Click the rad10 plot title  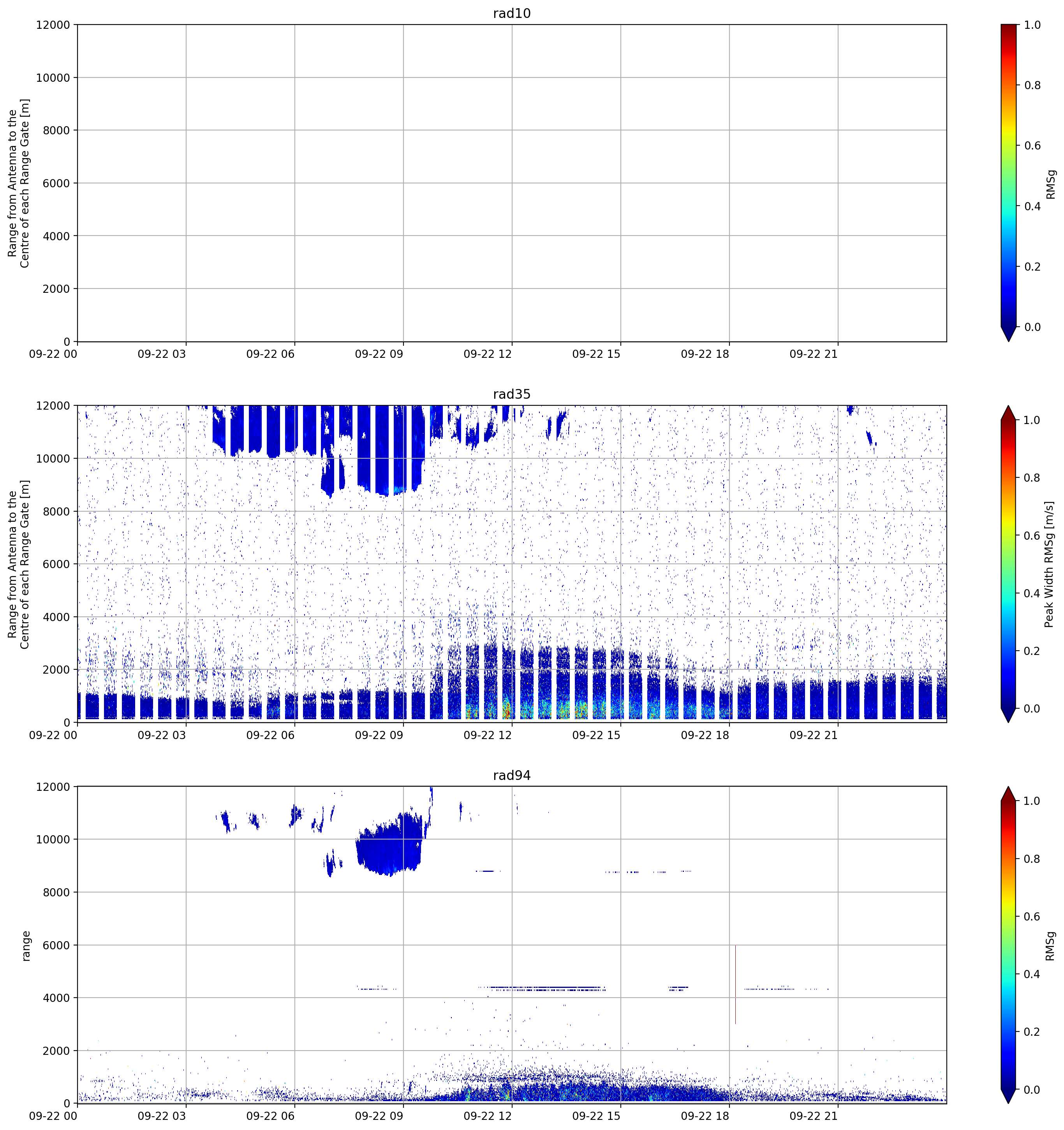[511, 13]
